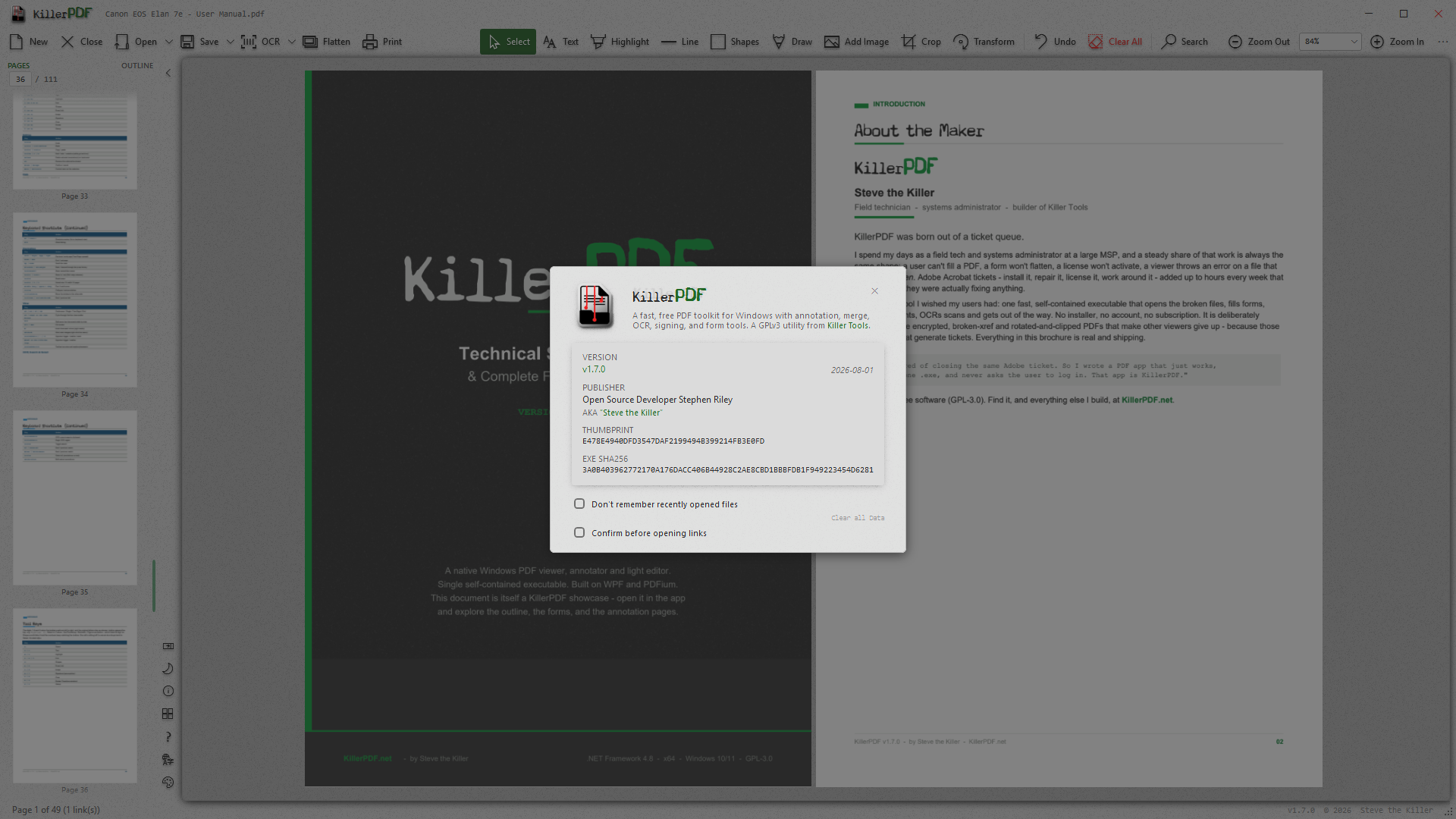Click the thumbnail panel scrollbar
This screenshot has height=819, width=1456.
coord(154,585)
